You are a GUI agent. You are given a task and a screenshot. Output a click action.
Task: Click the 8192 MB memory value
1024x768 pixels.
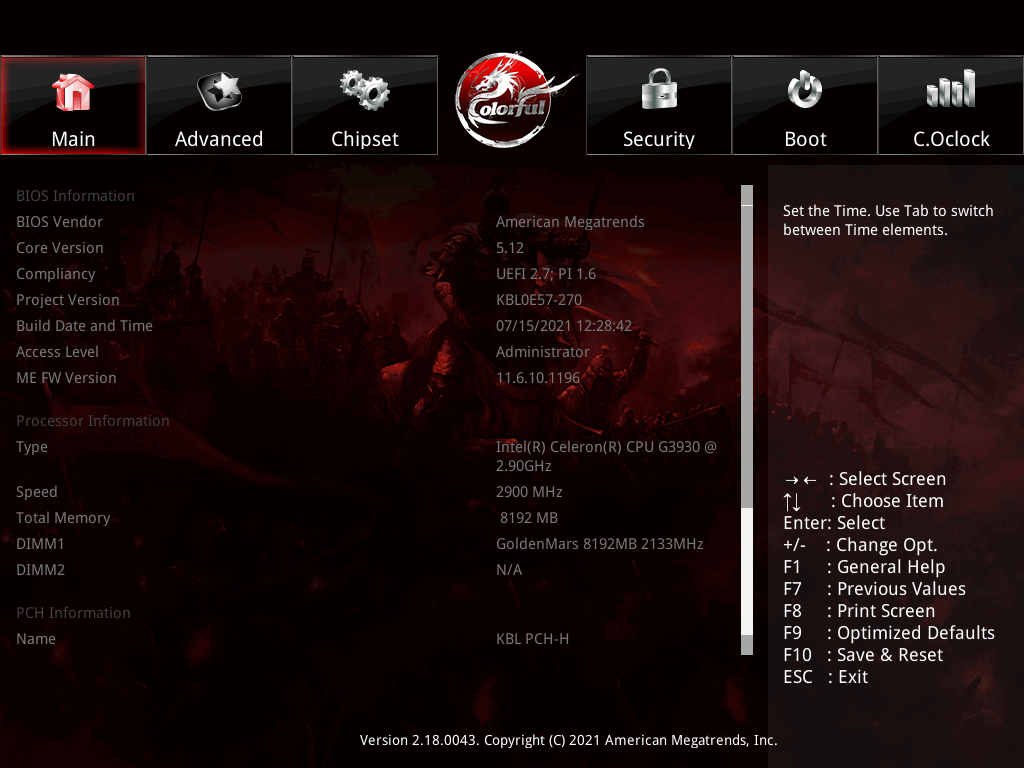pos(529,518)
